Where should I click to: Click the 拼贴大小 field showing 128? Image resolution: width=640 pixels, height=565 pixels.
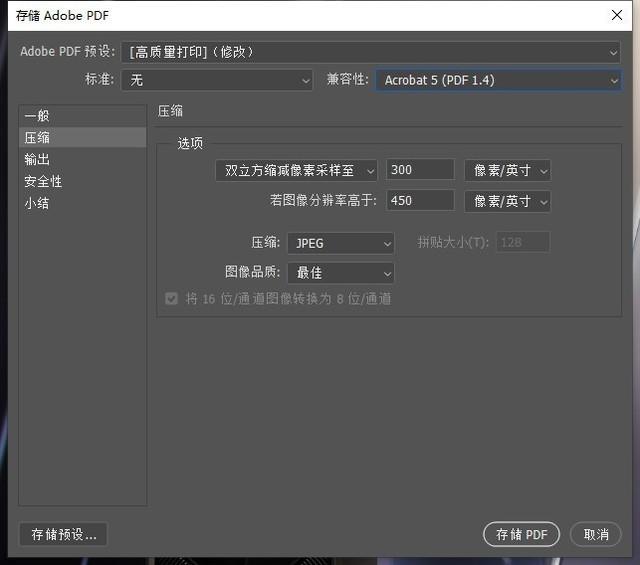[523, 242]
